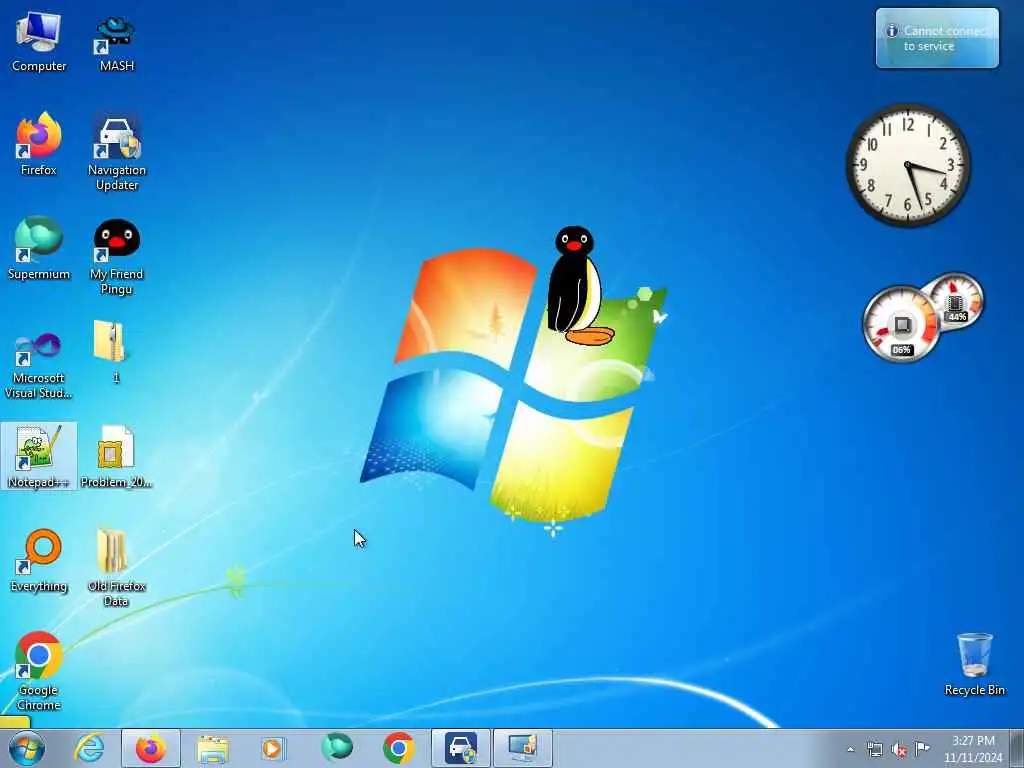This screenshot has height=768, width=1024.
Task: Show hidden system tray icons
Action: 850,749
